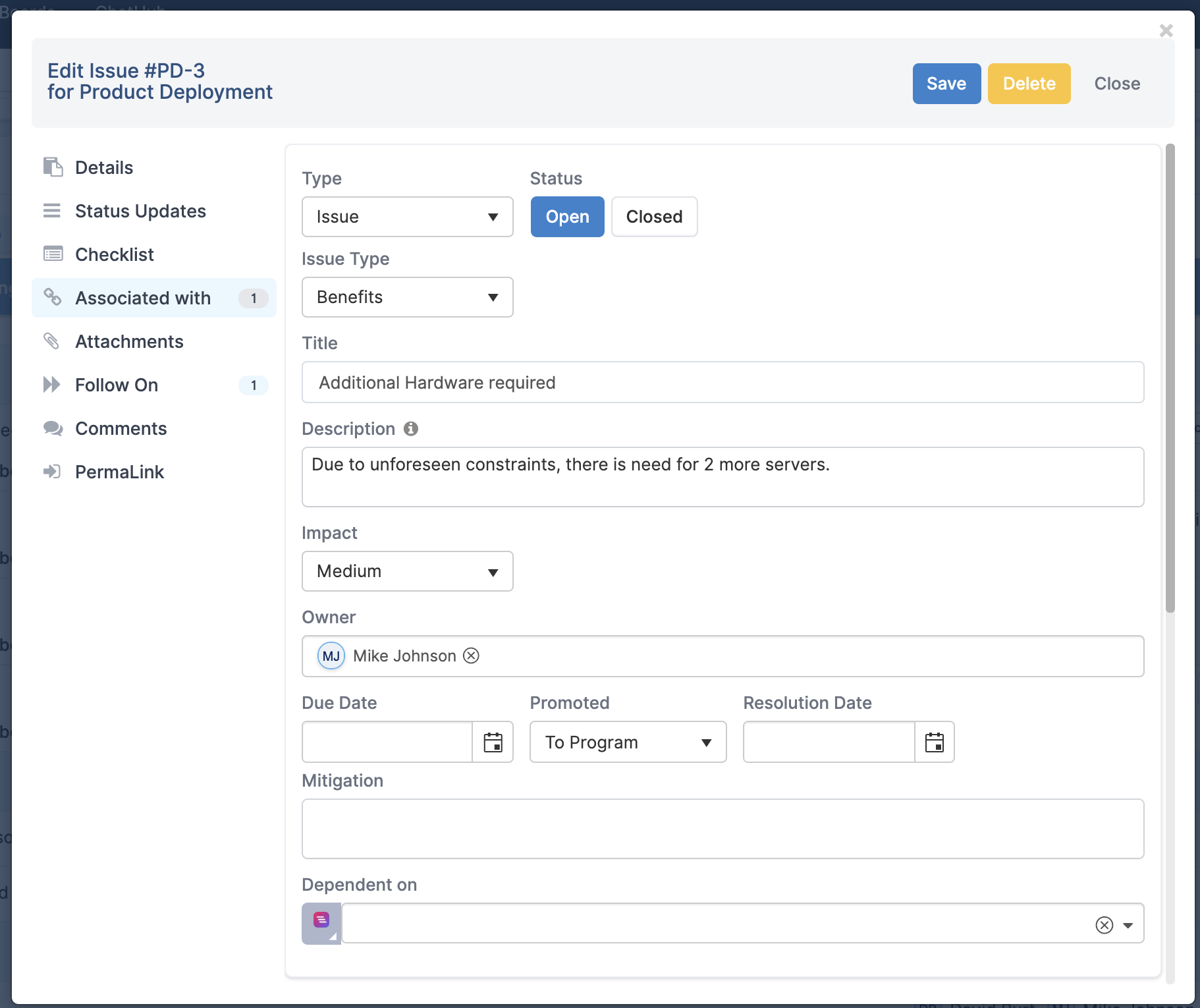Delete the issue
1200x1008 pixels.
point(1029,84)
